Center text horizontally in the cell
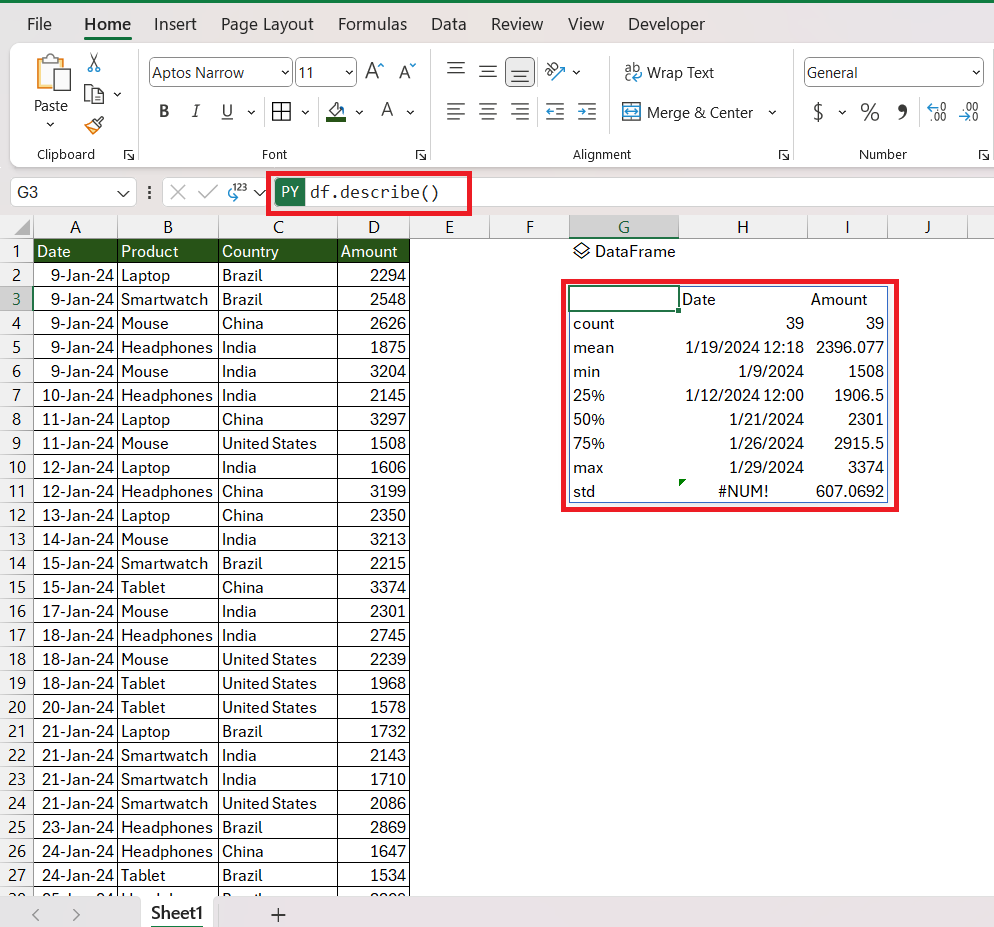The height and width of the screenshot is (927, 994). click(x=487, y=112)
